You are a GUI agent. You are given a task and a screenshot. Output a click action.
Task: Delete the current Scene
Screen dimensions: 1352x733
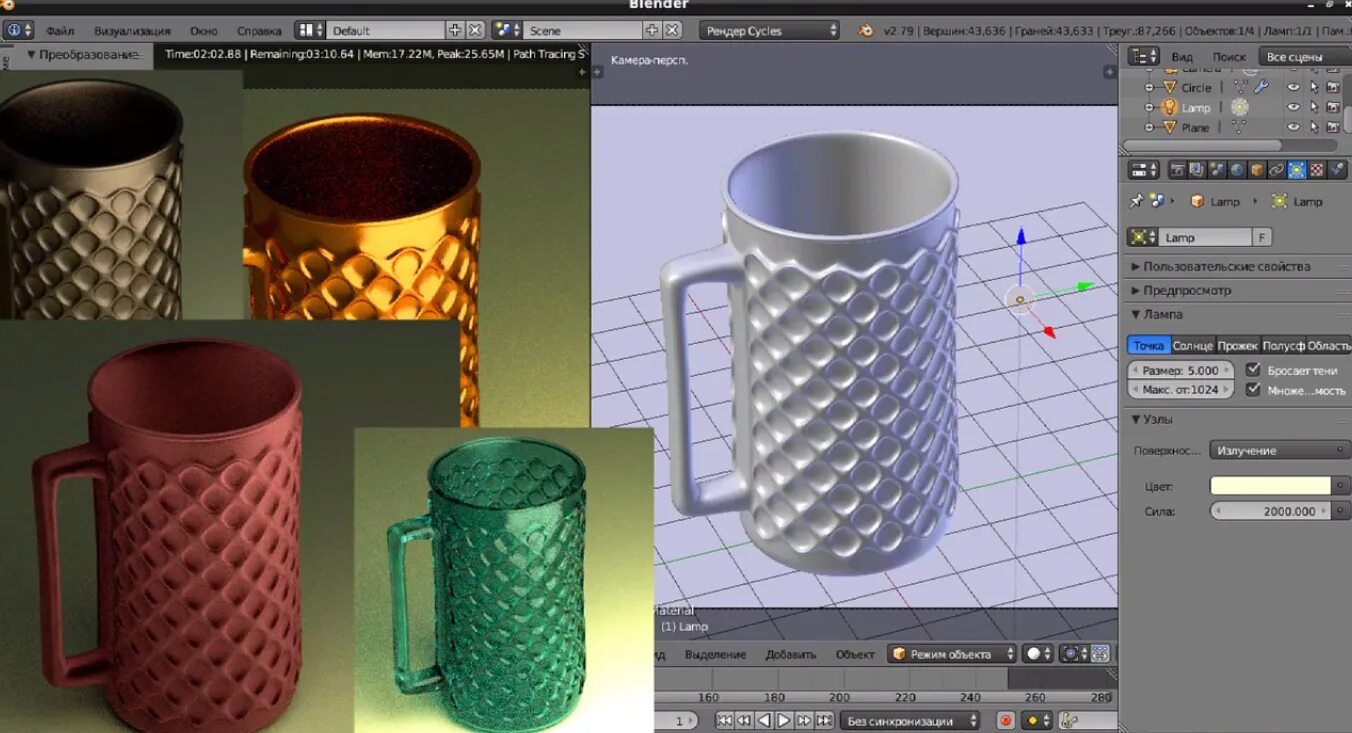[673, 30]
